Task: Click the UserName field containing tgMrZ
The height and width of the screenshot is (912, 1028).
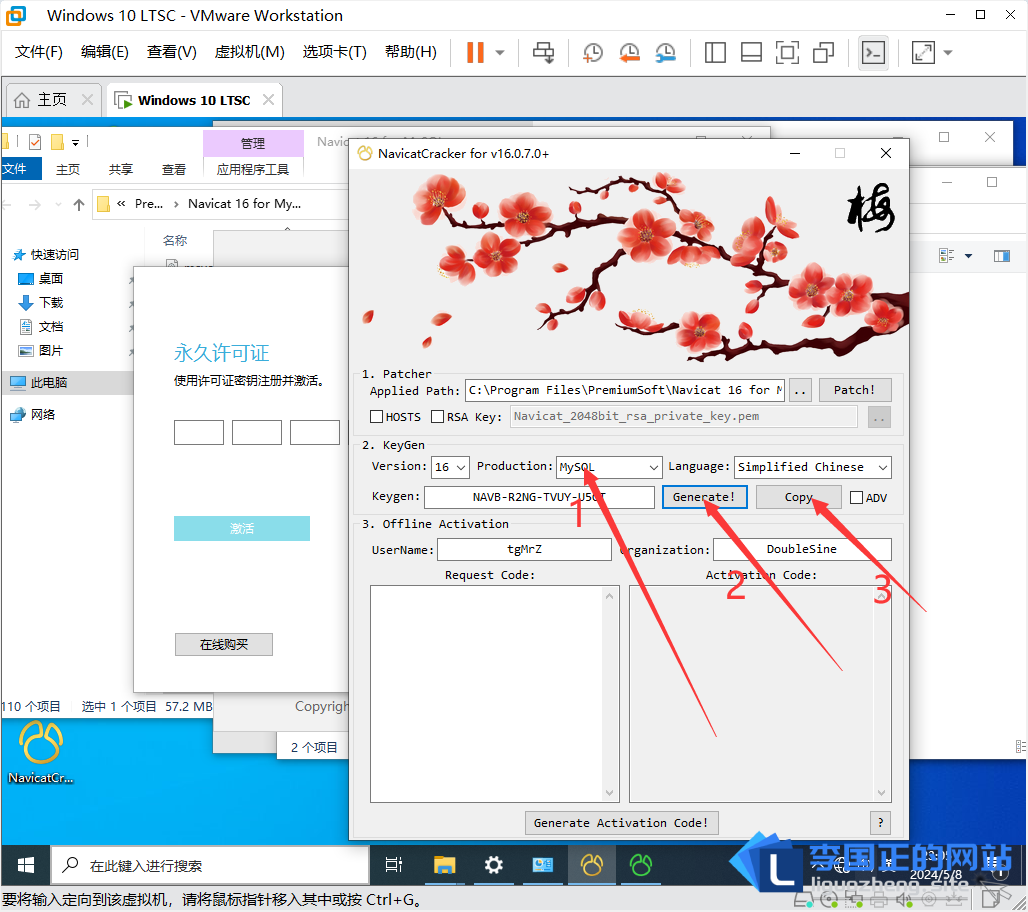Action: 524,549
